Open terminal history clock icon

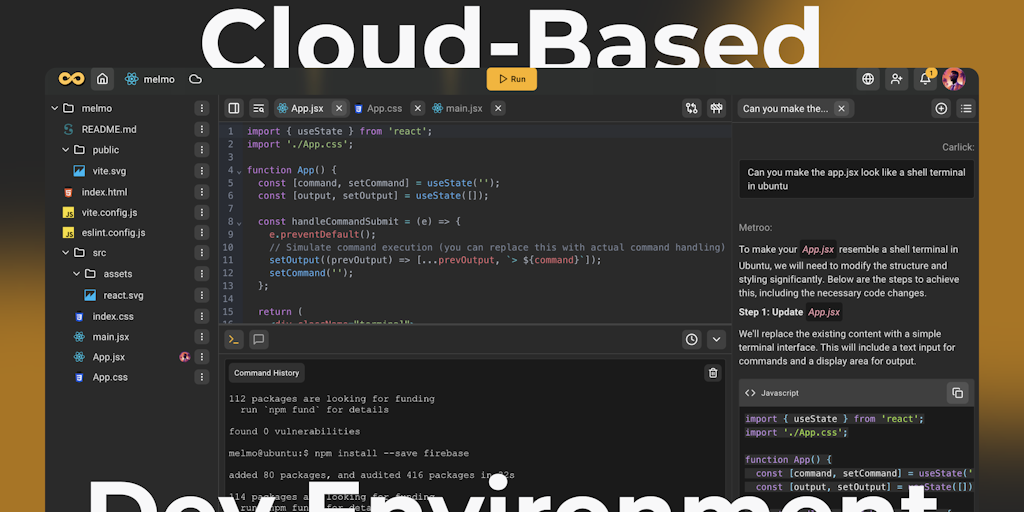pyautogui.click(x=692, y=339)
